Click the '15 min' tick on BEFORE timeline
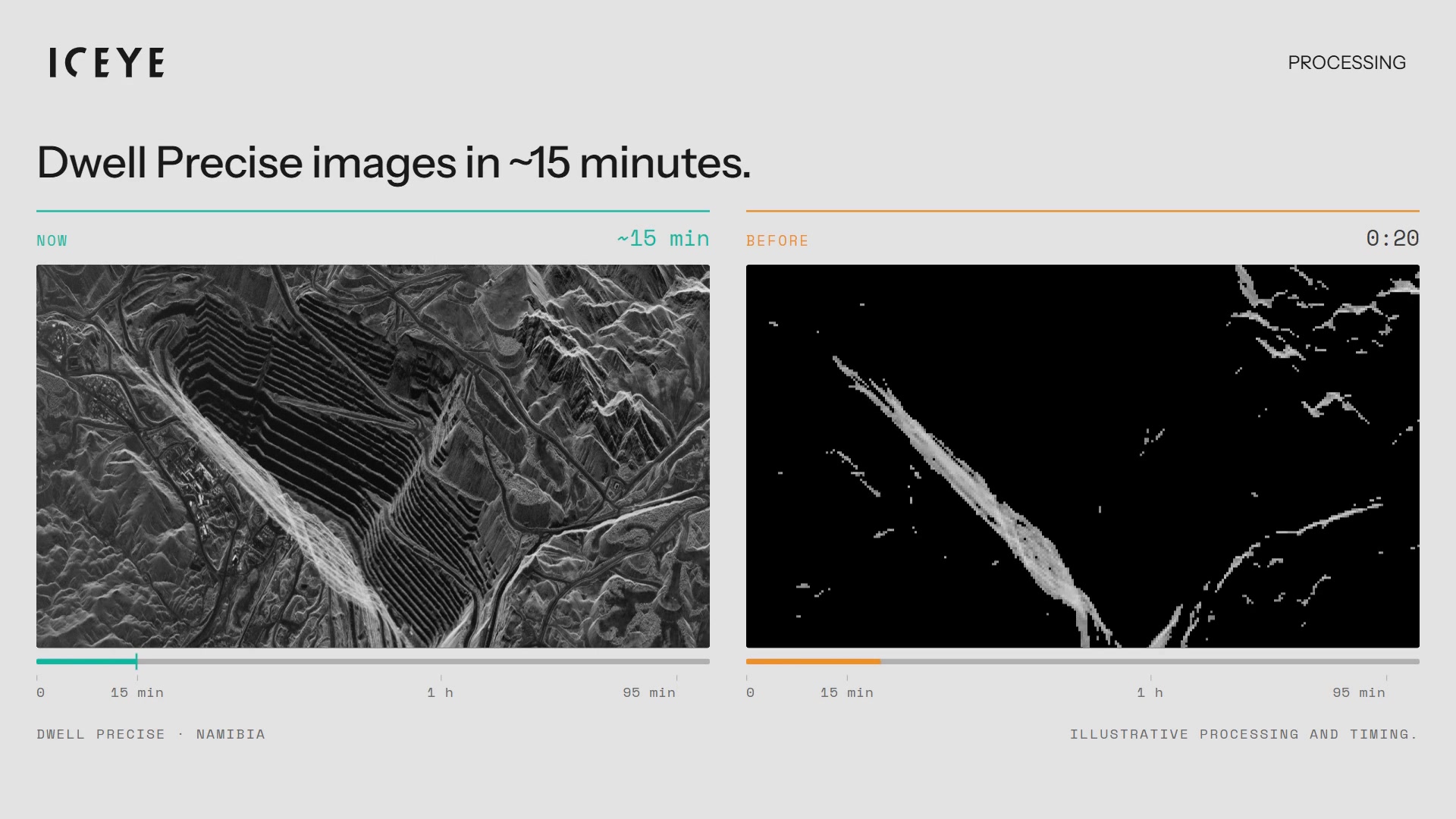Screen dimensions: 1456x819 click(x=846, y=692)
